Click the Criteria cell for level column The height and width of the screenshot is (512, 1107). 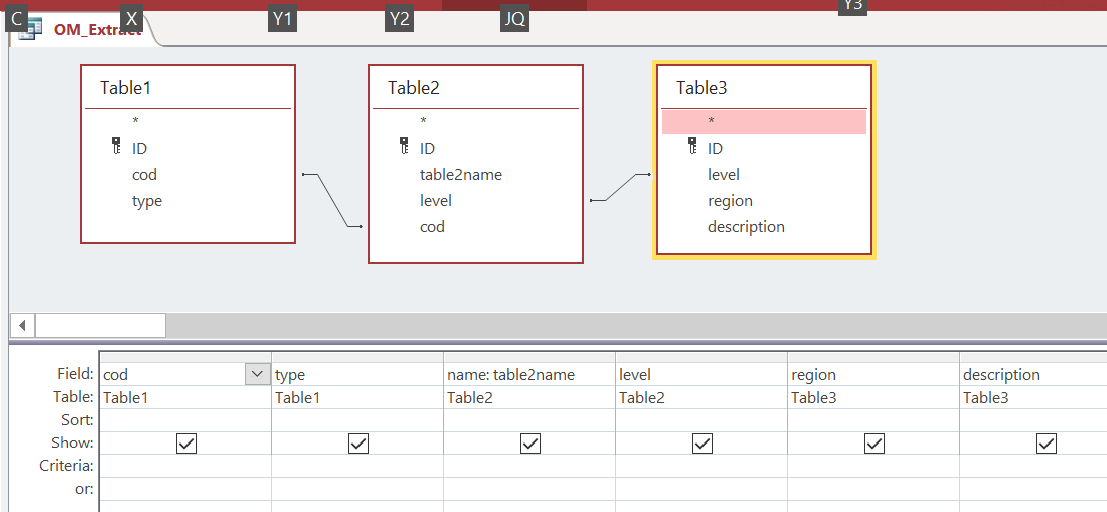pos(701,466)
